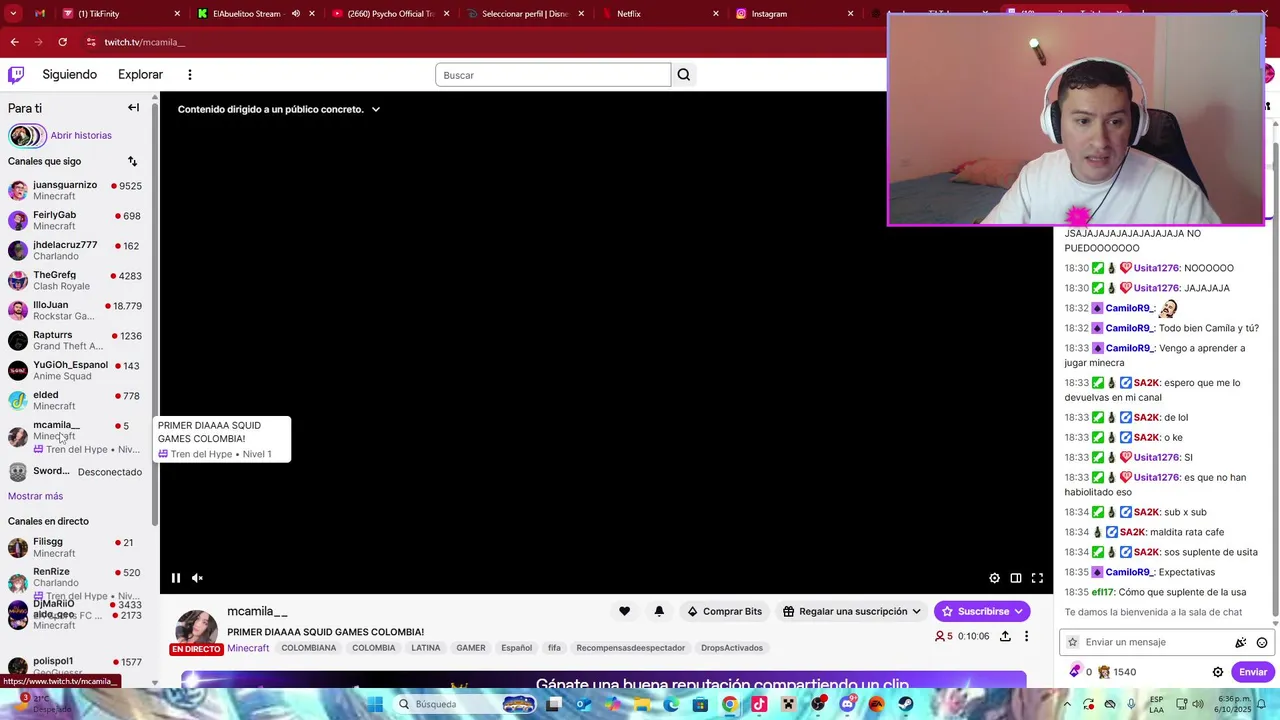Click the 1540 channel points balance
The width and height of the screenshot is (1280, 720).
click(x=1117, y=672)
